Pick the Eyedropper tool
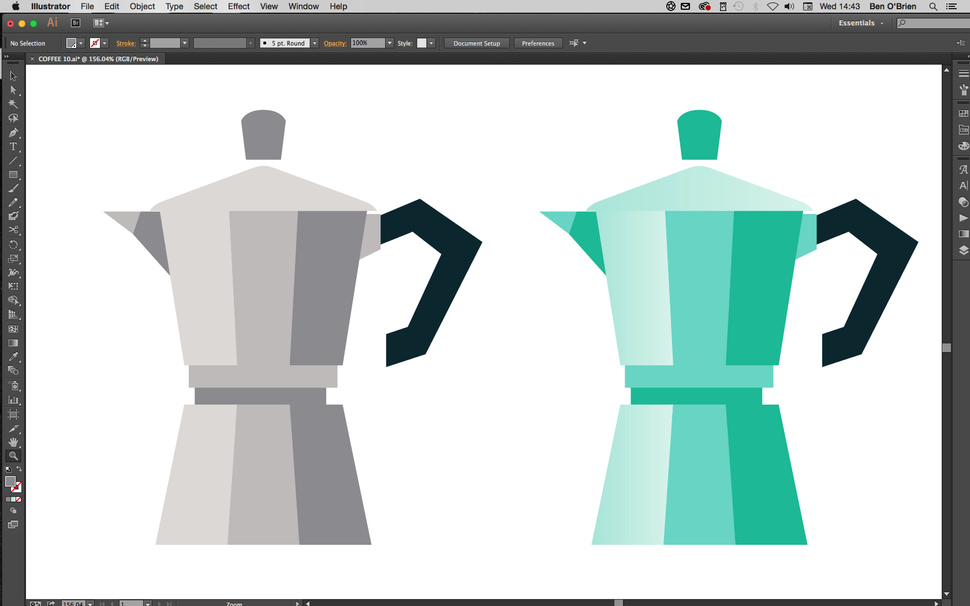The width and height of the screenshot is (970, 606). [x=13, y=356]
